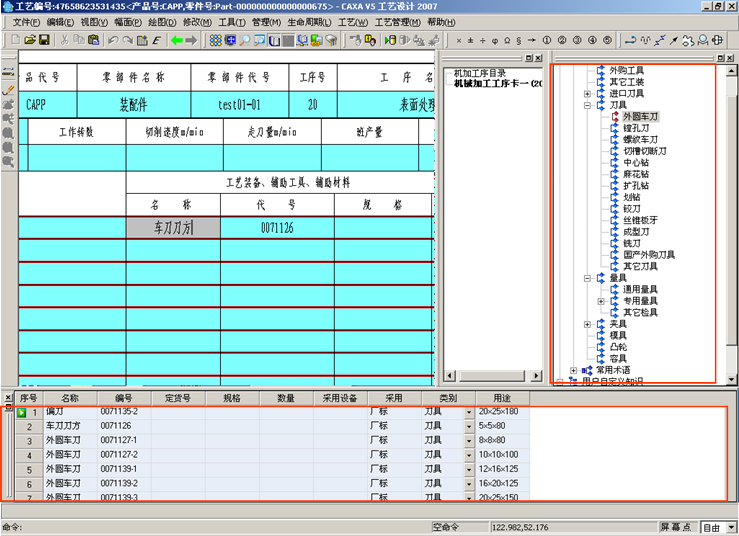The height and width of the screenshot is (536, 739).
Task: Click the Open folder toolbar icon
Action: pyautogui.click(x=30, y=40)
